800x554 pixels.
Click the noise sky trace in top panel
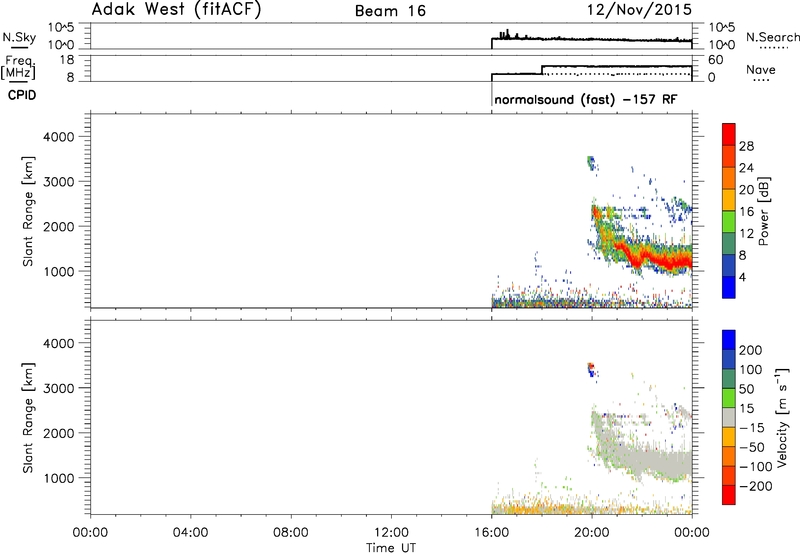pos(592,39)
